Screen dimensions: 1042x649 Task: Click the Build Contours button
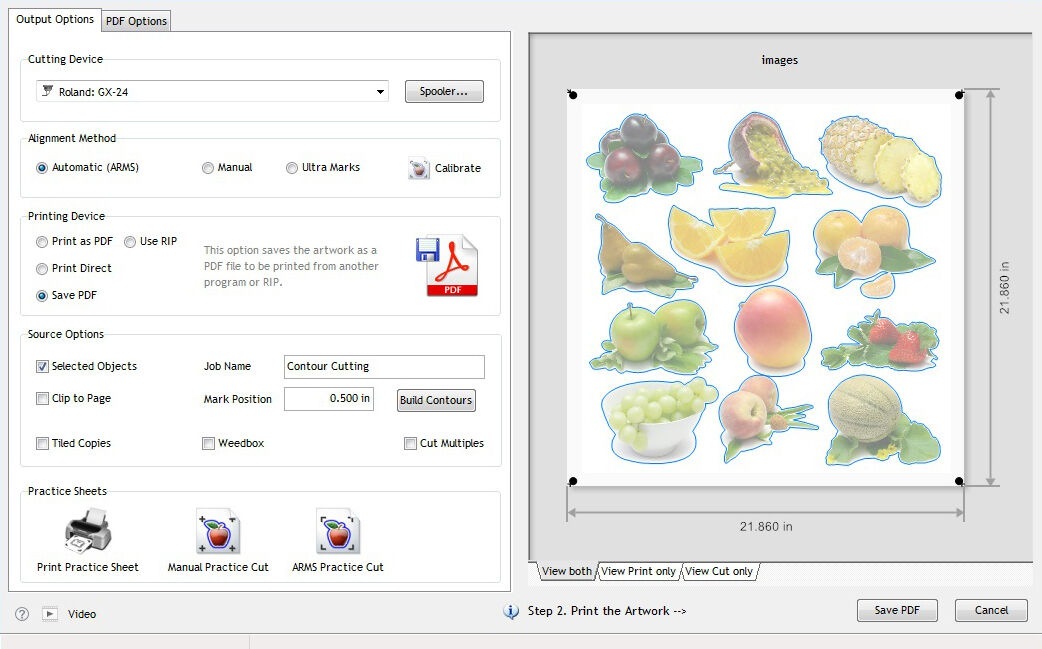pos(436,401)
